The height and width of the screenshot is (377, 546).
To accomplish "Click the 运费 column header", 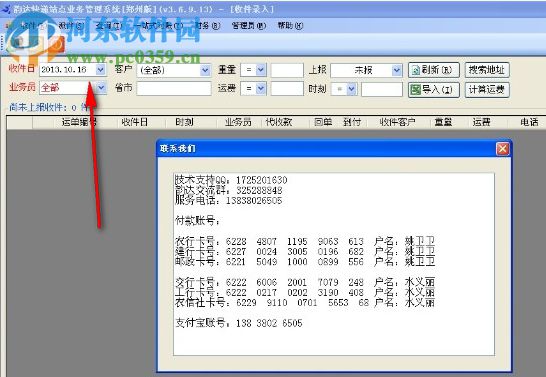I will tap(482, 122).
